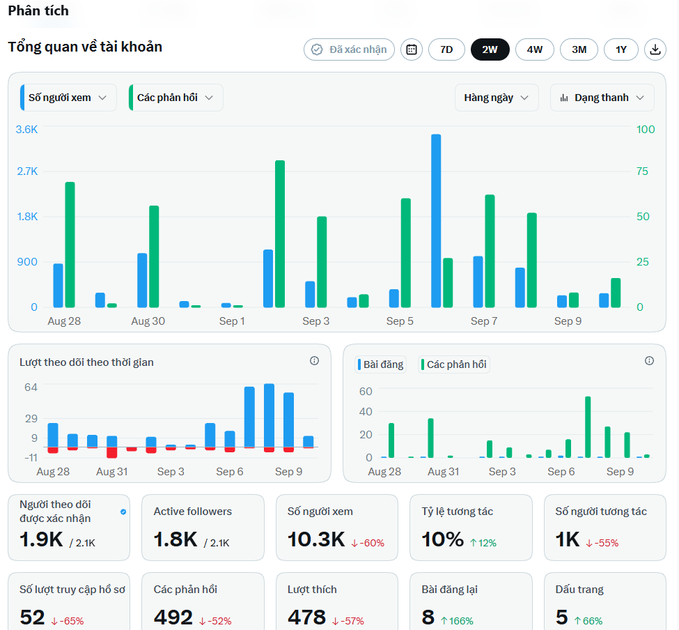
Task: Click info icon on follower chart
Action: pos(314,361)
